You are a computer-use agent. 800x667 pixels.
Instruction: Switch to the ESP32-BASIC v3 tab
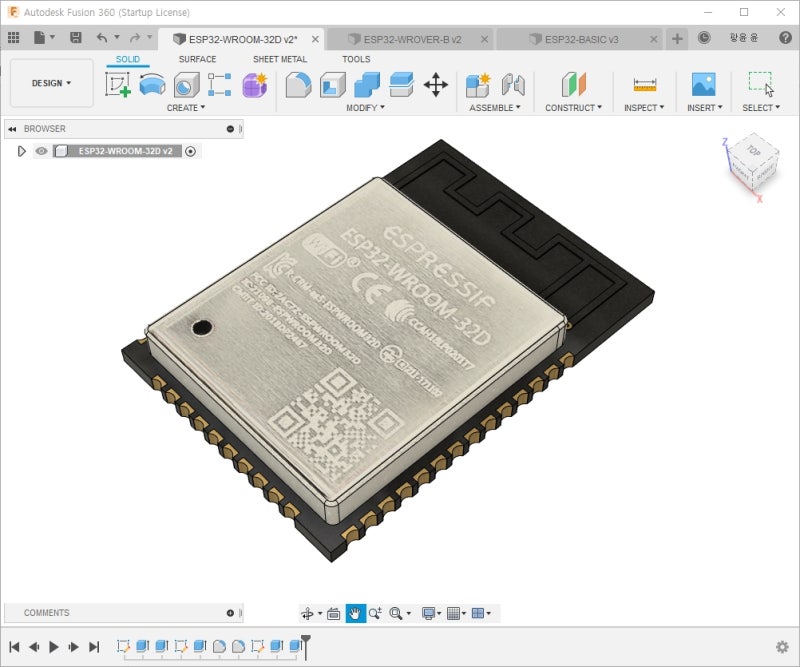tap(581, 39)
